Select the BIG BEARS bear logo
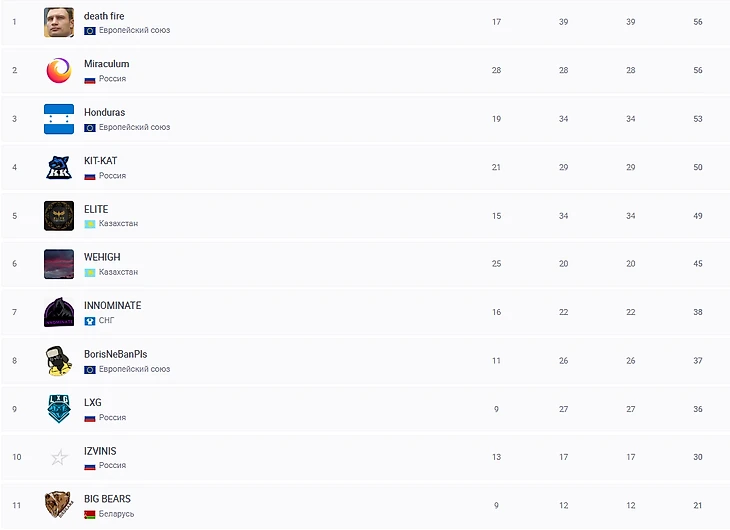Image resolution: width=730 pixels, height=530 pixels. point(59,505)
